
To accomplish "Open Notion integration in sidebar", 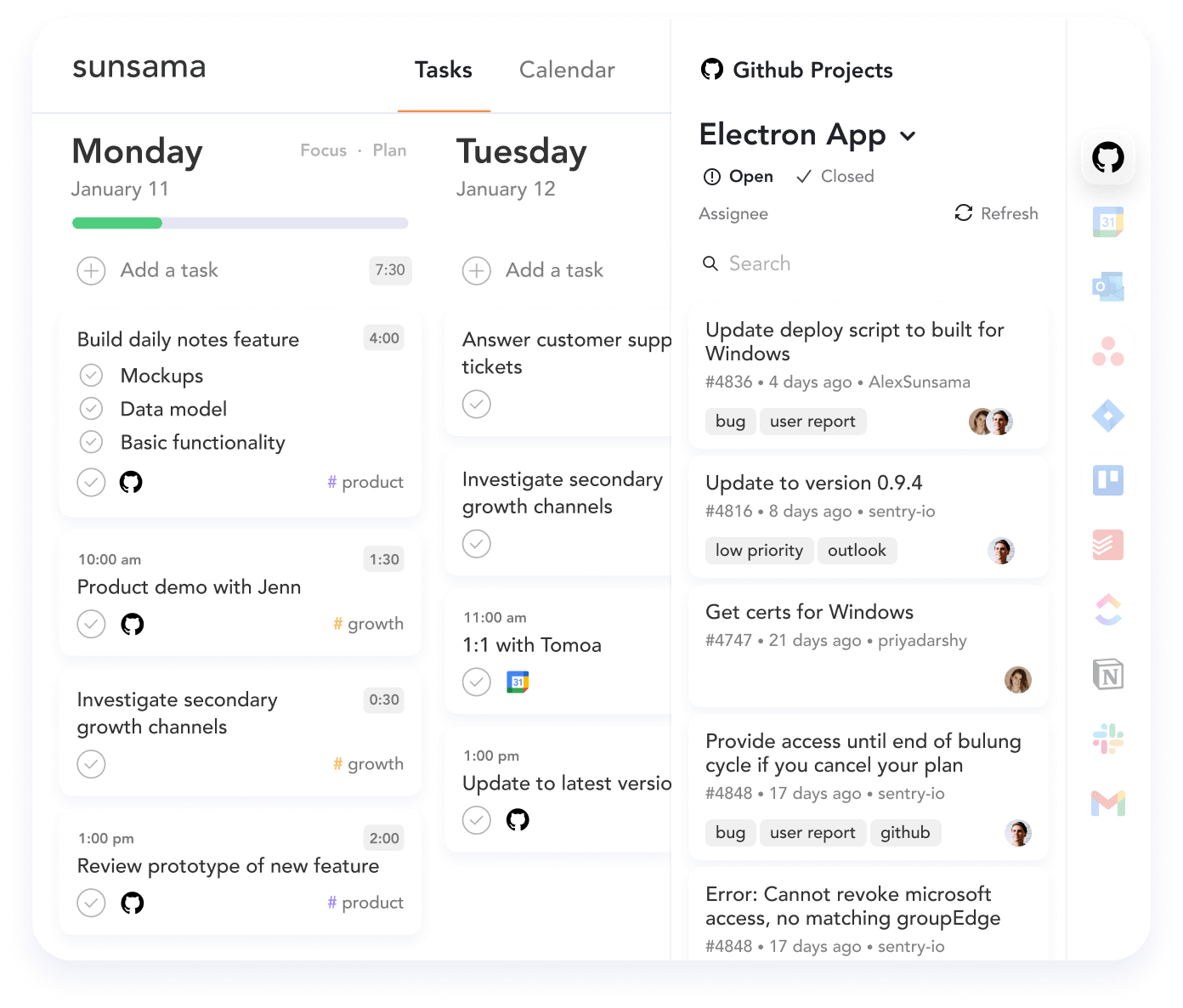I will 1107,675.
